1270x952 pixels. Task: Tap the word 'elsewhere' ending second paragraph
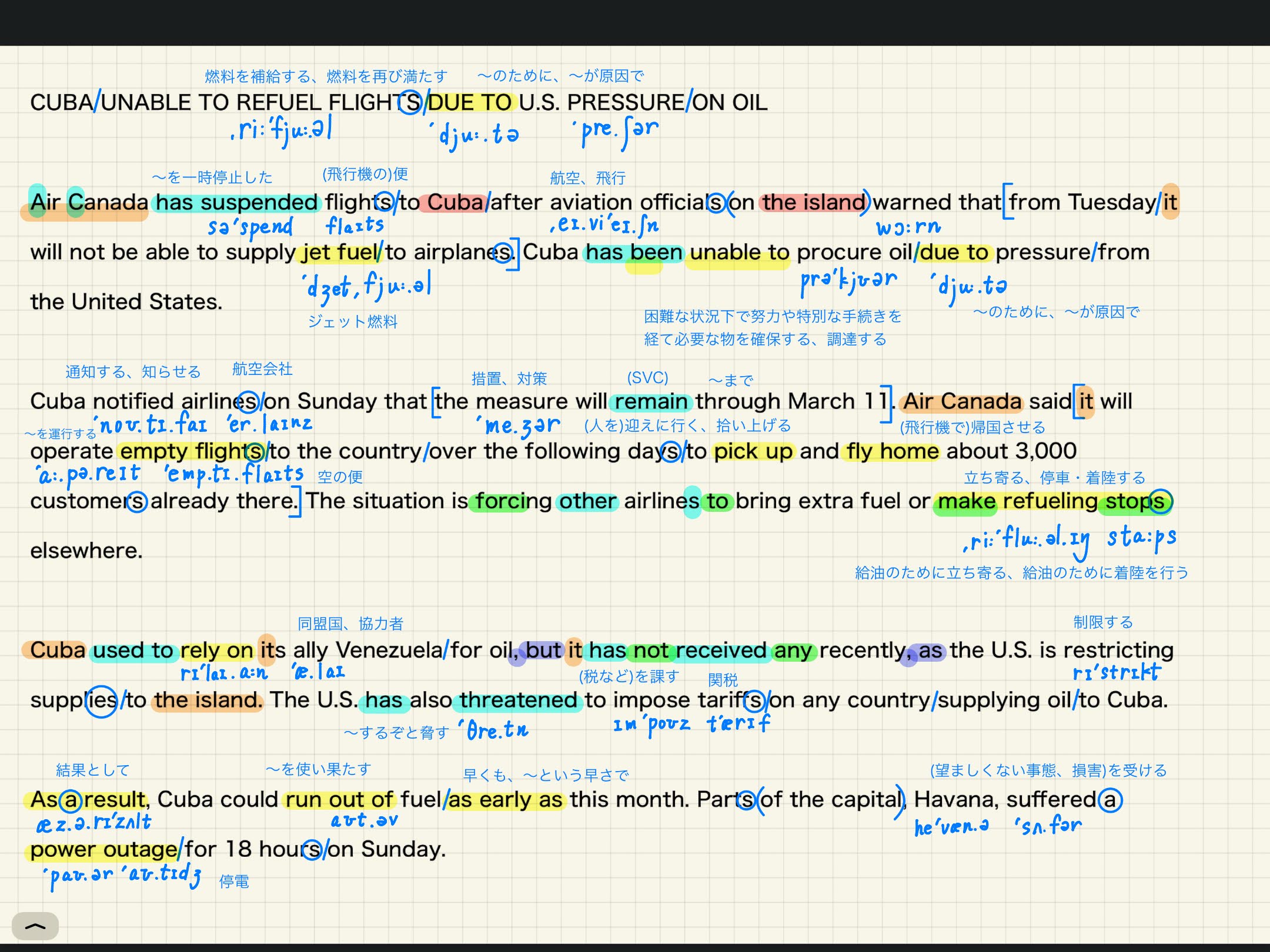pos(86,551)
